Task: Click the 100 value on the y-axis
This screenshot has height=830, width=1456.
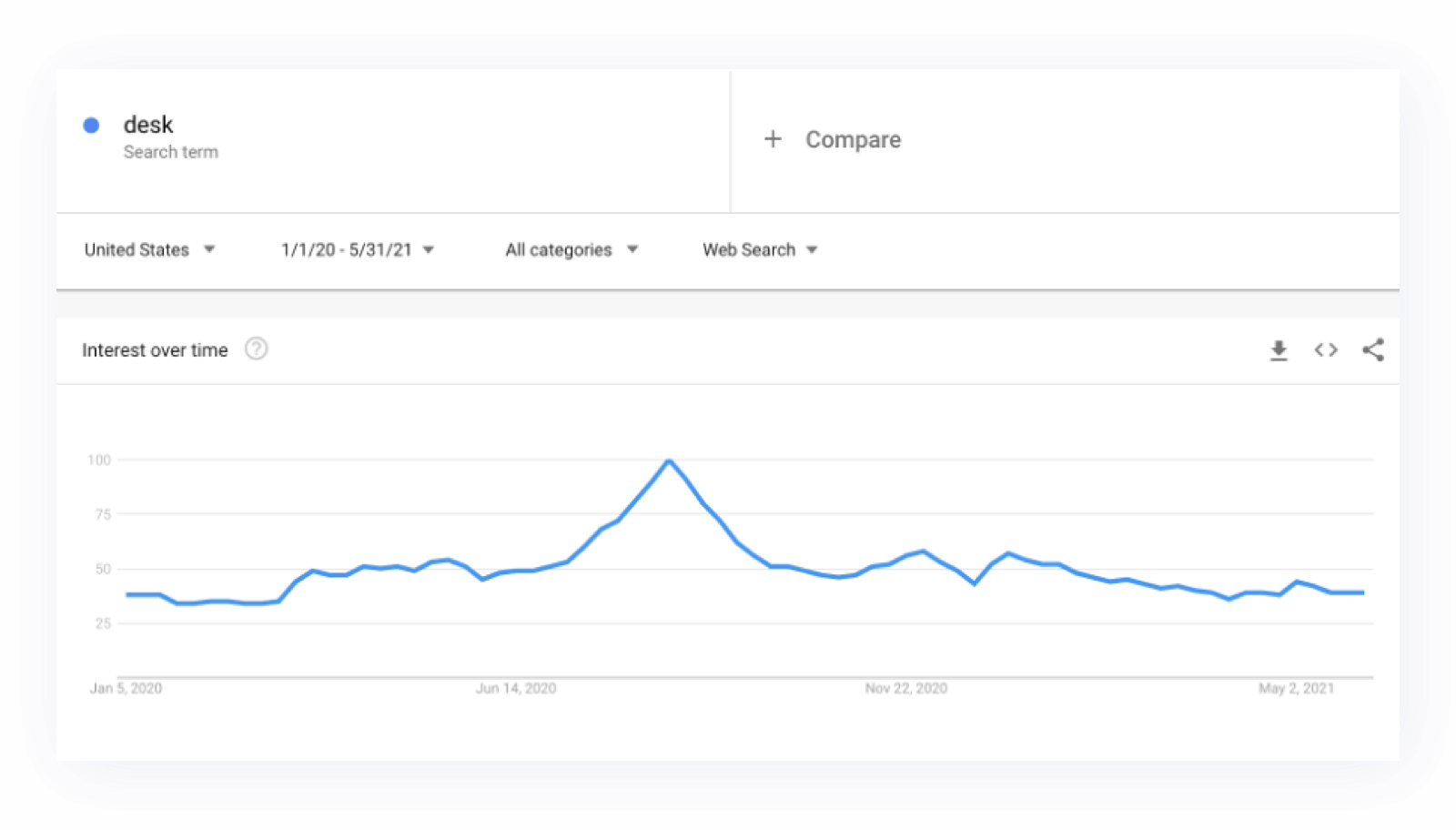Action: pyautogui.click(x=99, y=461)
